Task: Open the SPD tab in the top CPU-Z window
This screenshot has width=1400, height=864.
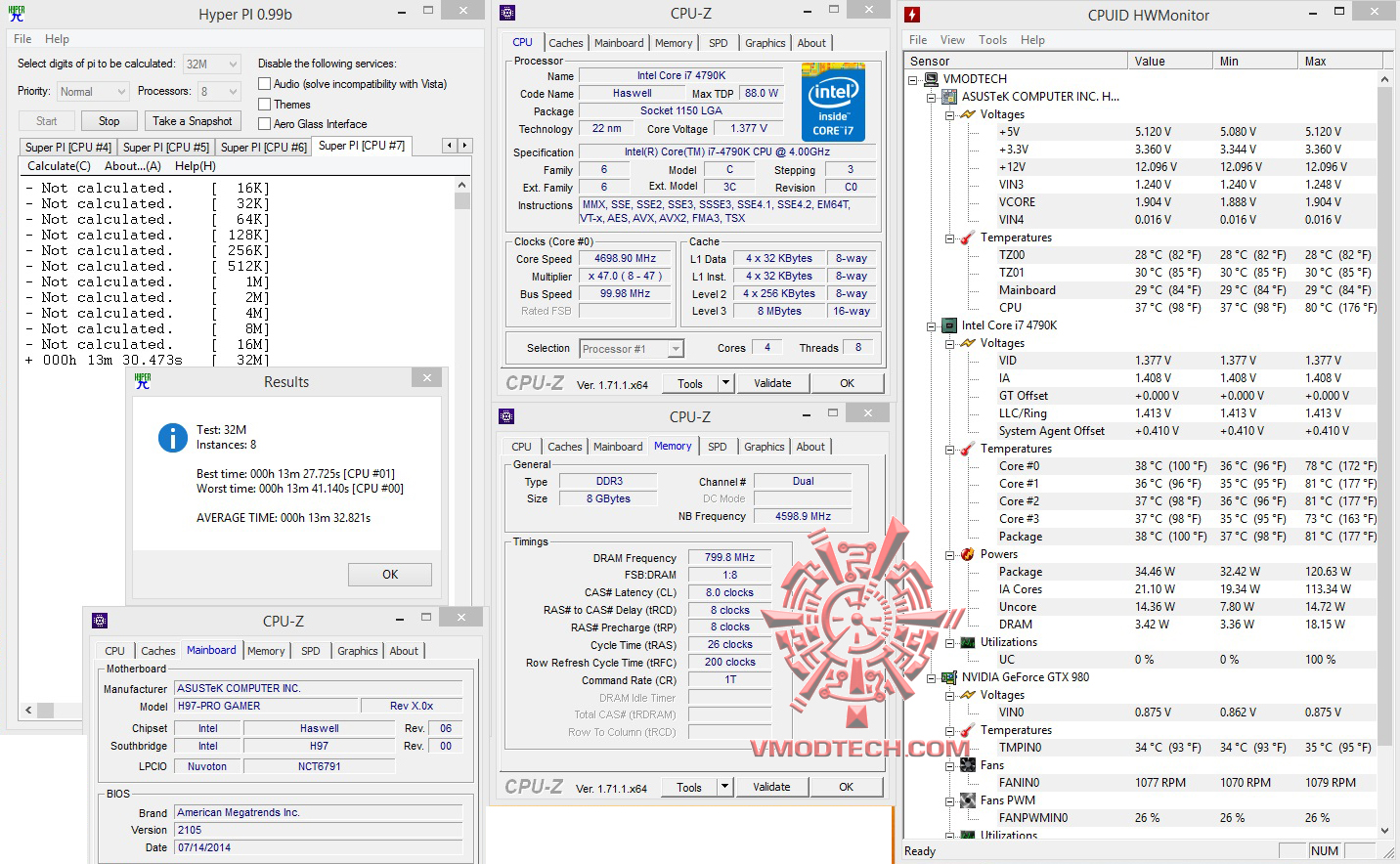Action: (x=719, y=43)
